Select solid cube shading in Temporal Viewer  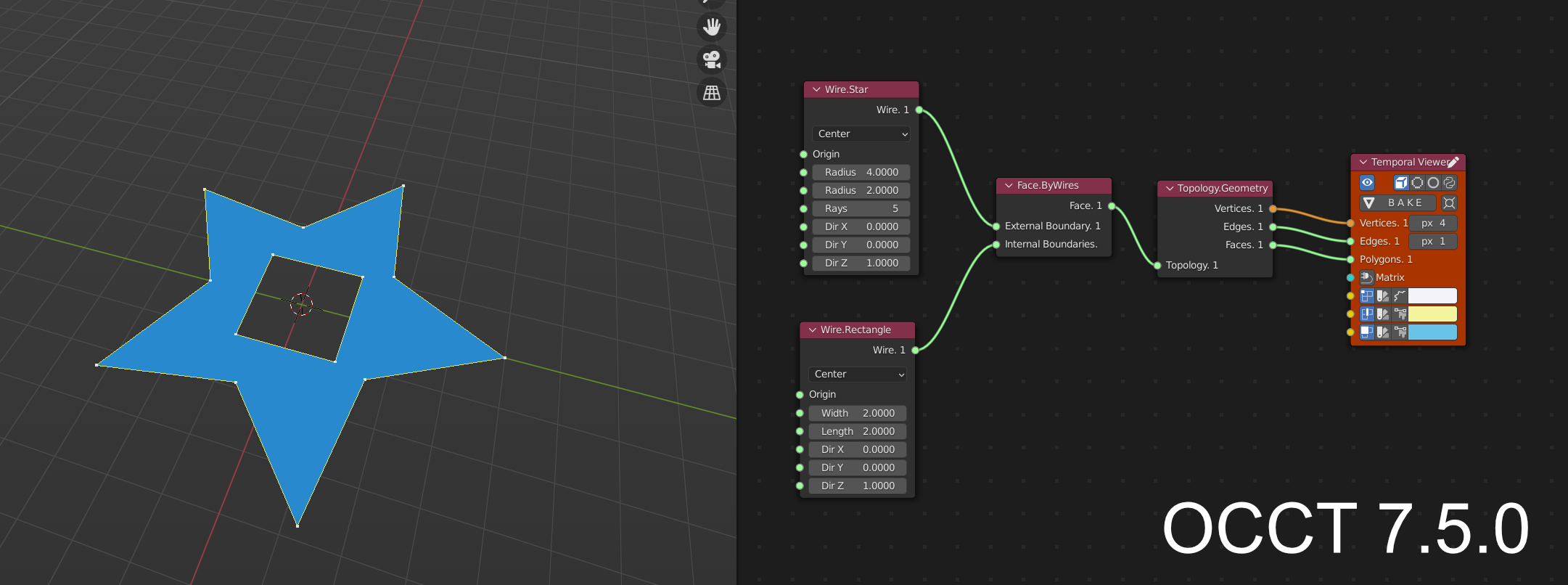click(x=1401, y=183)
